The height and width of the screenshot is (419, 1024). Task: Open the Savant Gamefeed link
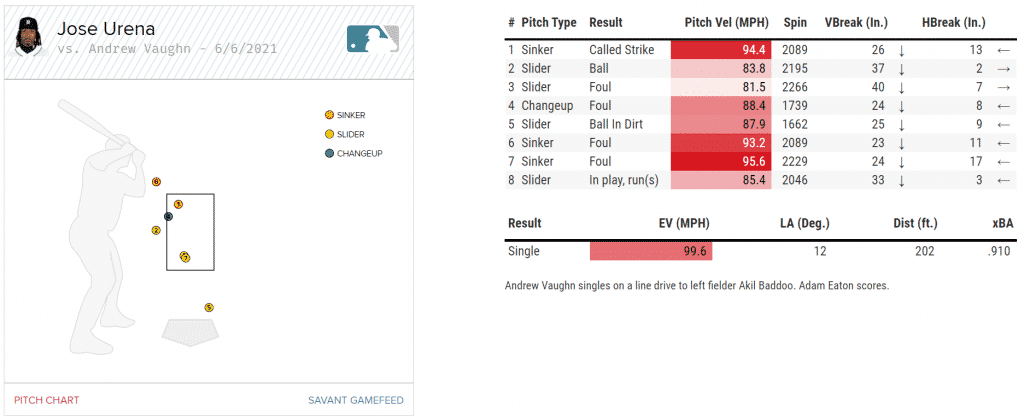pos(356,400)
